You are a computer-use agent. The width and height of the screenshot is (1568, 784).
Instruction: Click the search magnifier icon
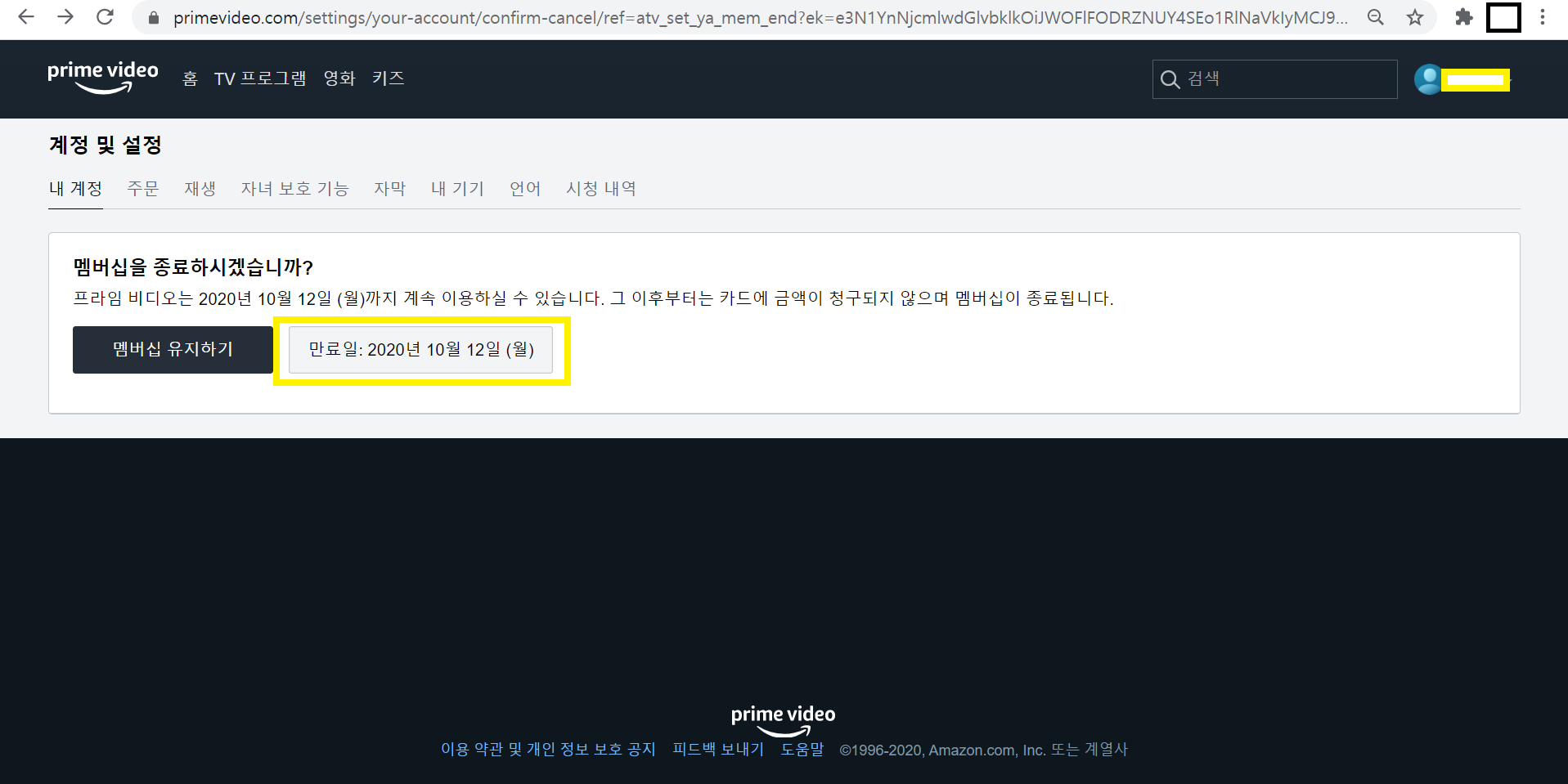point(1170,79)
